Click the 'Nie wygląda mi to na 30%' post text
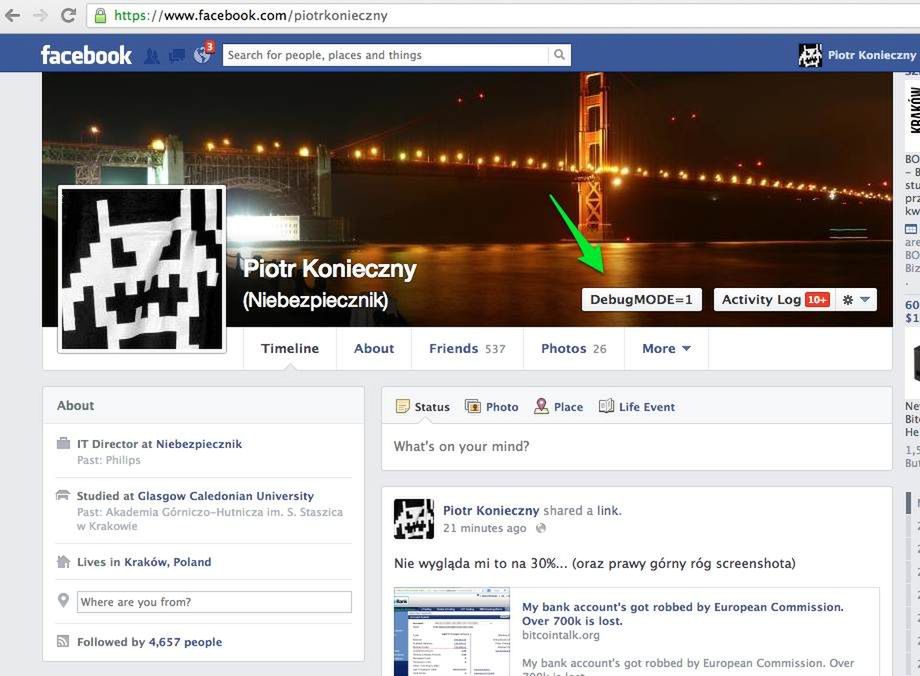Image resolution: width=920 pixels, height=676 pixels. [594, 563]
